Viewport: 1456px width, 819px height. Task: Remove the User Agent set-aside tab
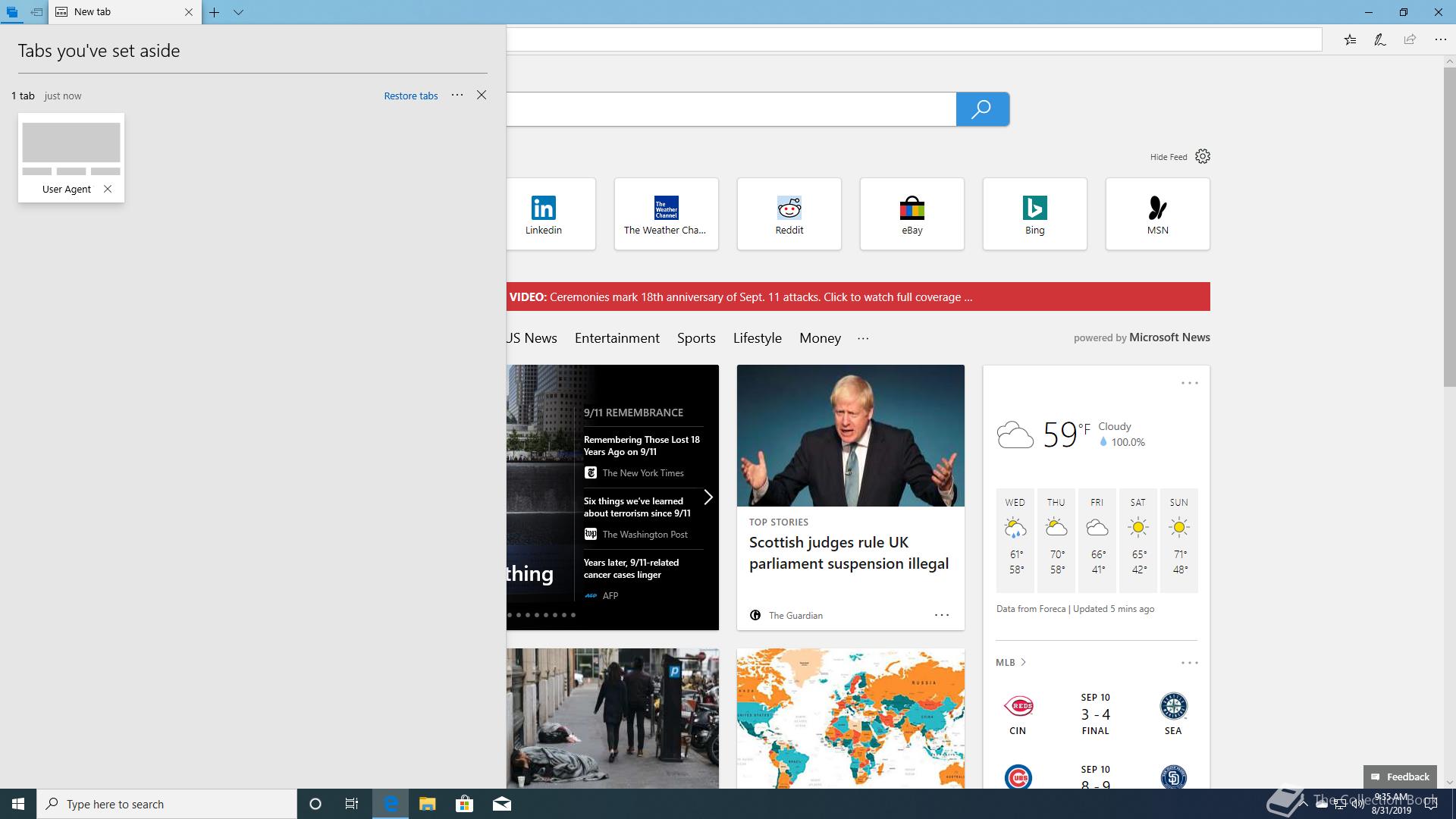(108, 189)
